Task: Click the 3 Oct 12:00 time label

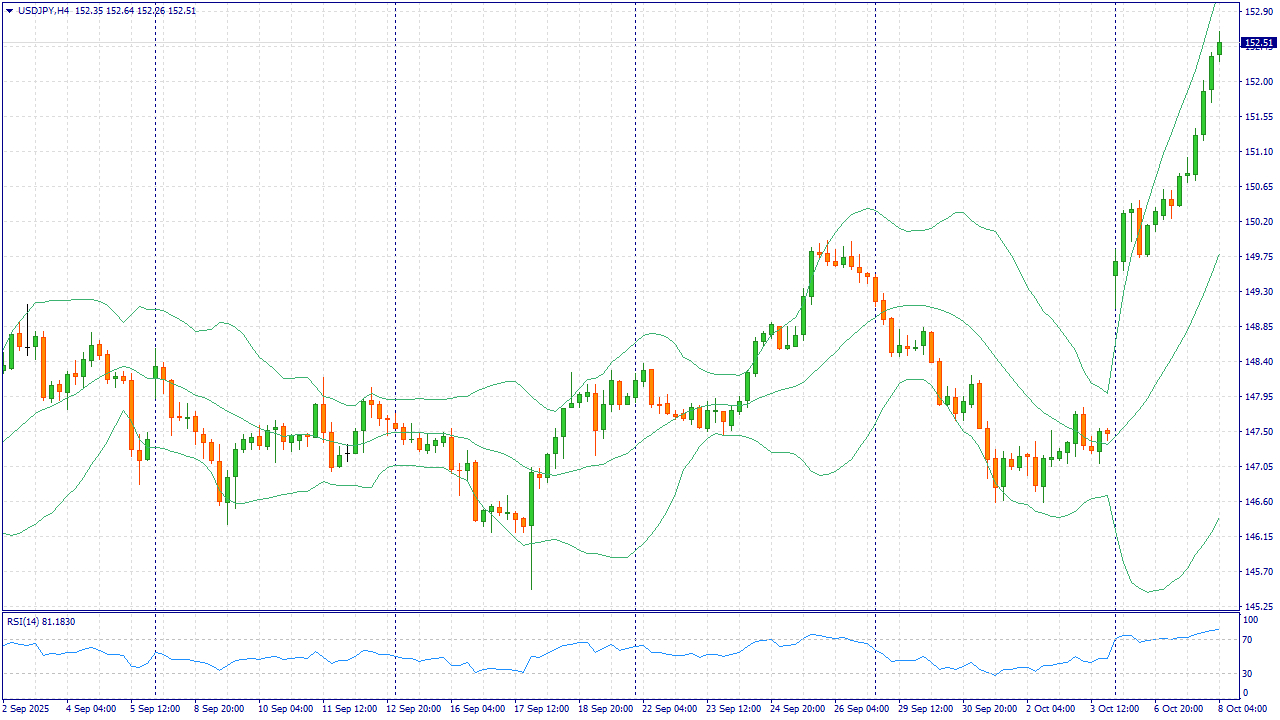Action: [x=1114, y=709]
